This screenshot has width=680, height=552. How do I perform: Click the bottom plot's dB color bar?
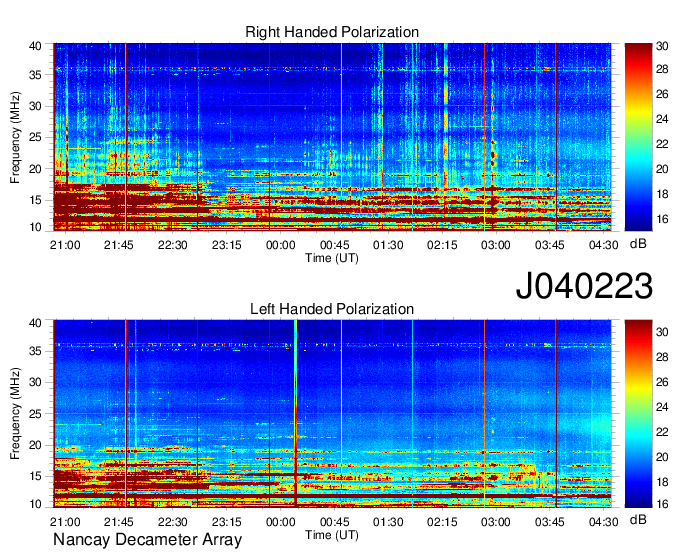(638, 414)
